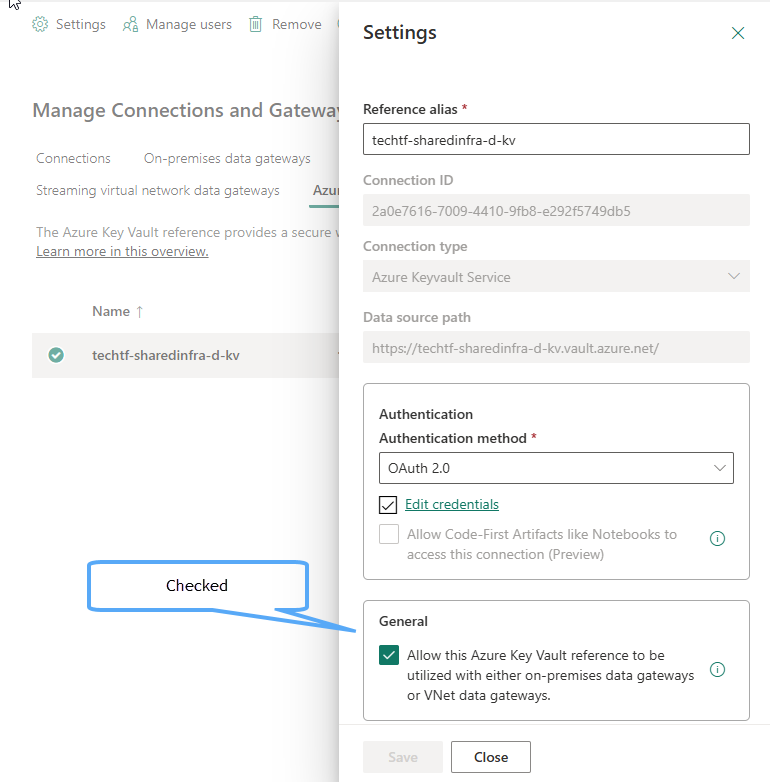
Task: Uncheck Allow Azure Key Vault reference gateways checkbox
Action: click(388, 655)
